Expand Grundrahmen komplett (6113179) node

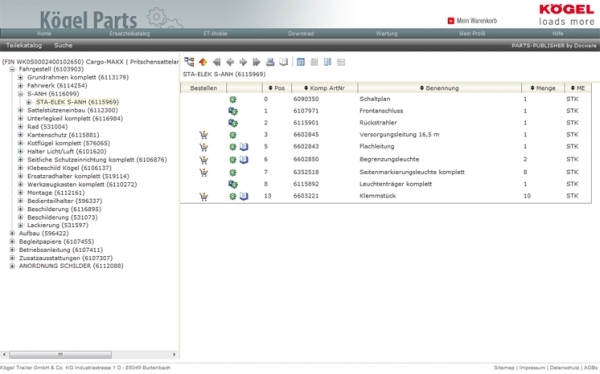[21, 77]
